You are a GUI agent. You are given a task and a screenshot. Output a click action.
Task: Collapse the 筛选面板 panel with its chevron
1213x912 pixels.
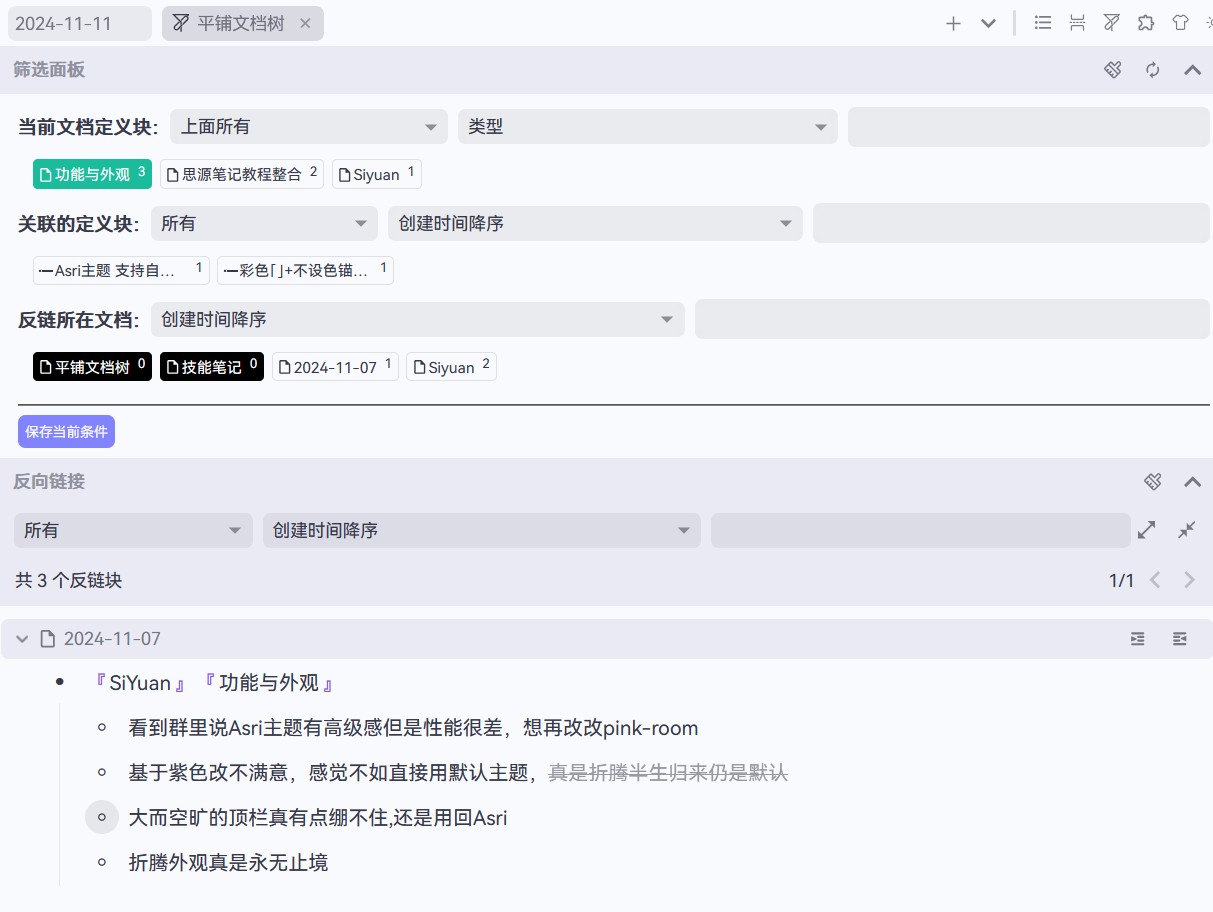pos(1192,70)
